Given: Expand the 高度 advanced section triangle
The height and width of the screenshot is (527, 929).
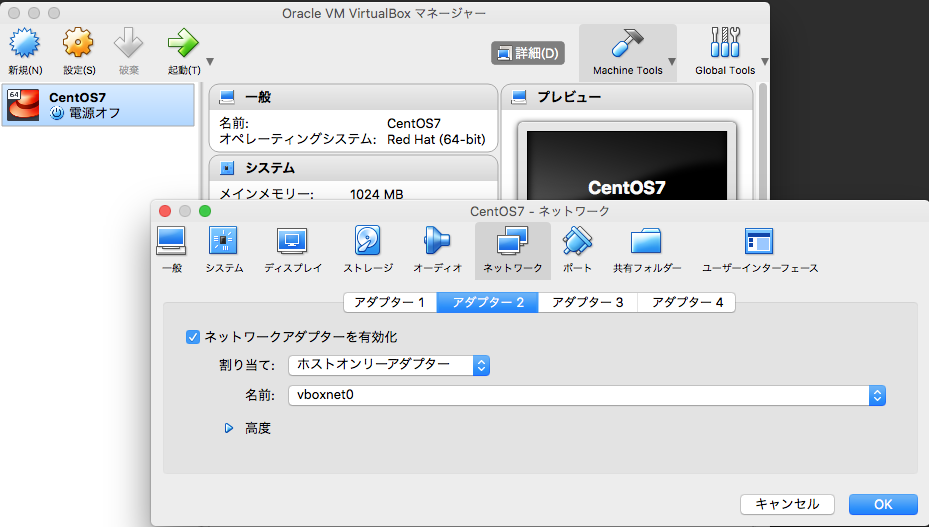Looking at the screenshot, I should click(x=229, y=428).
